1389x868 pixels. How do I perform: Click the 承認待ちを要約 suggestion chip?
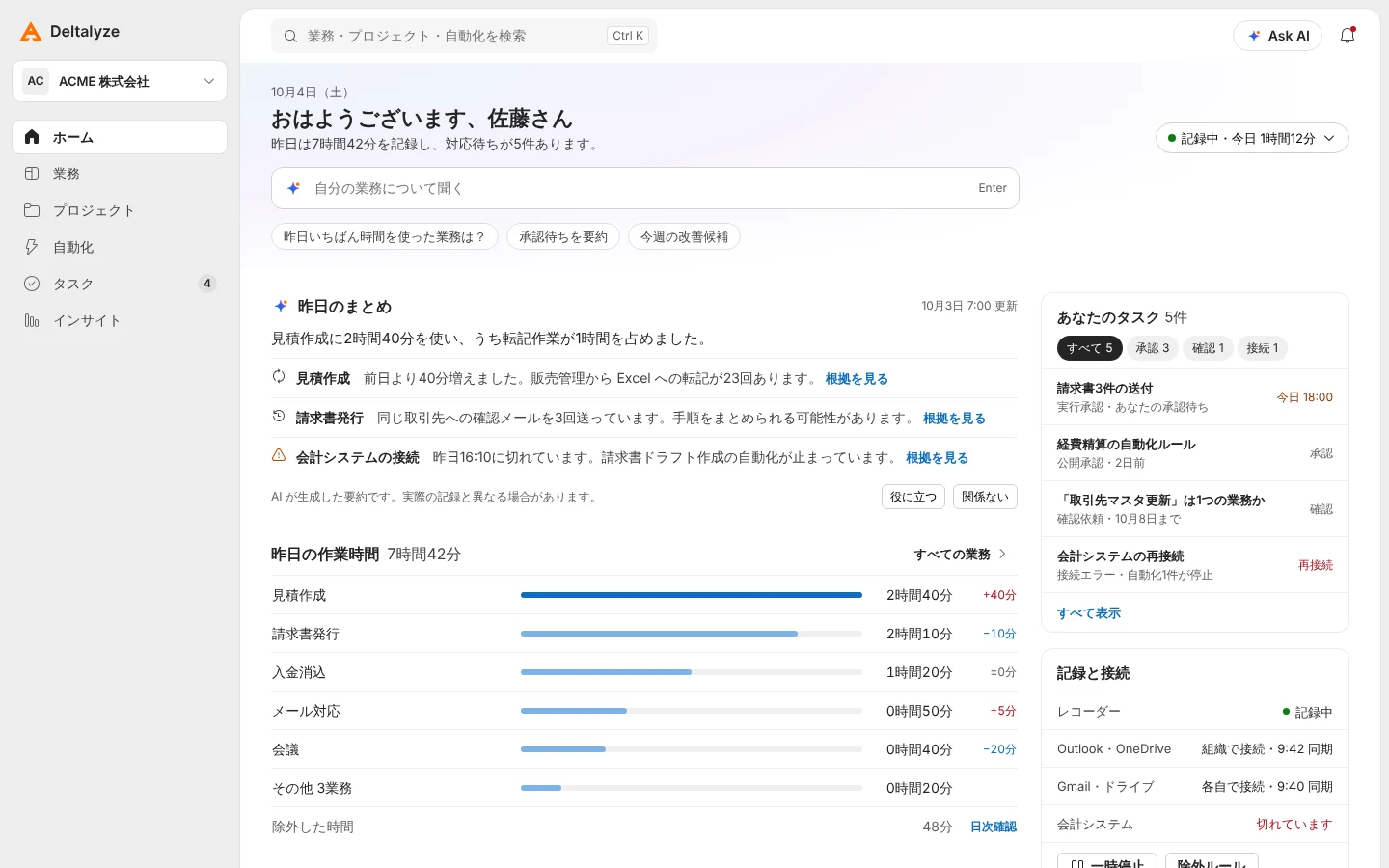(563, 236)
